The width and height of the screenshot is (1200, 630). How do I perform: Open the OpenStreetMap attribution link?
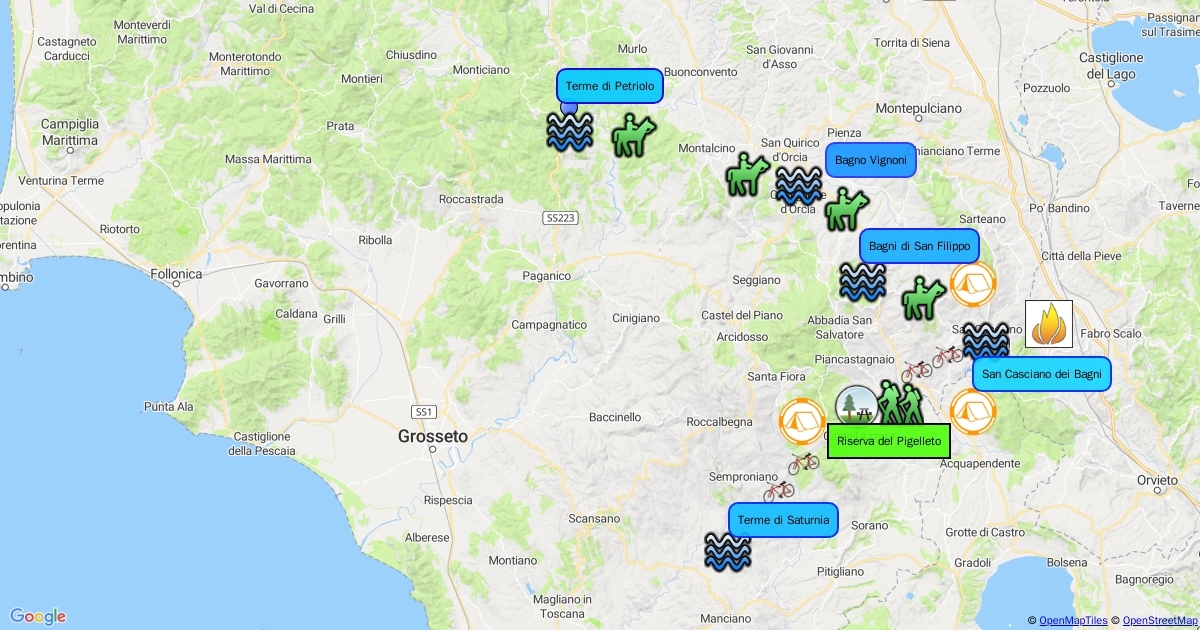1161,621
